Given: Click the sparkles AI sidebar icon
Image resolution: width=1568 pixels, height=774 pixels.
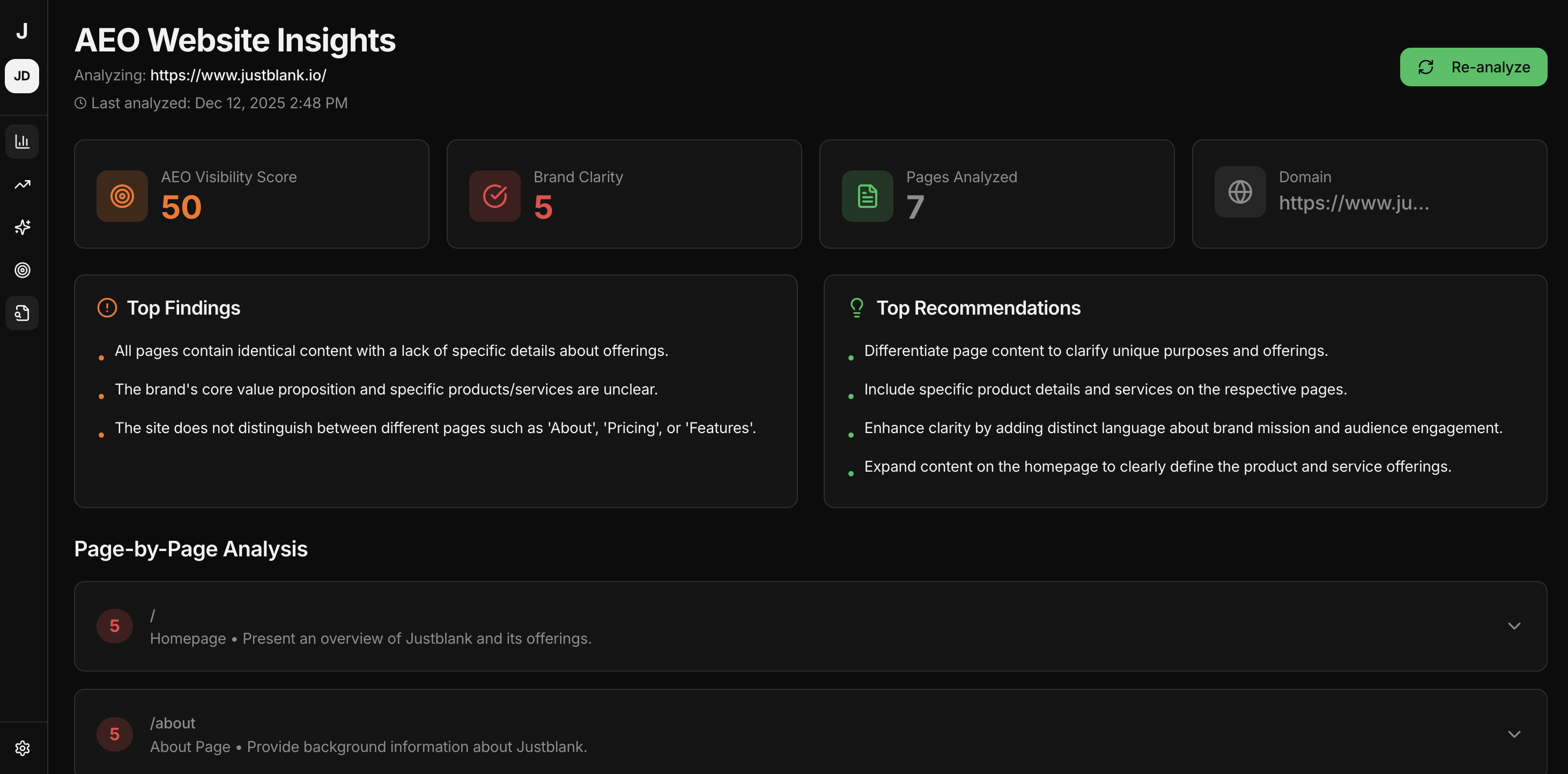Looking at the screenshot, I should [x=22, y=227].
